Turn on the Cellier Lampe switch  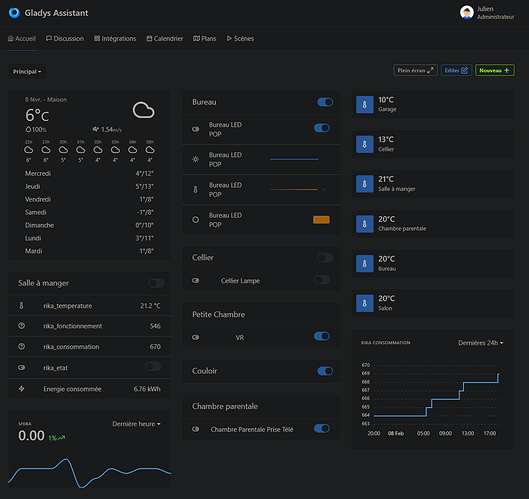tap(322, 280)
